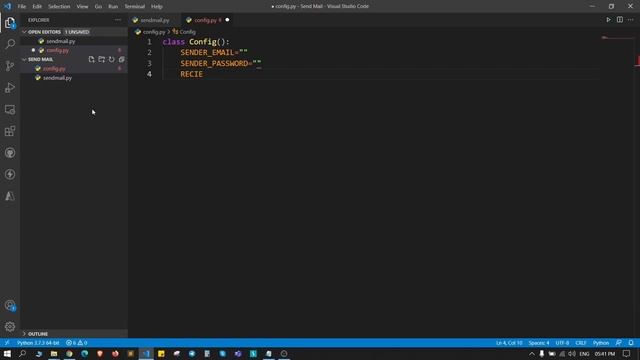The width and height of the screenshot is (640, 360).
Task: Open the Help menu
Action: pos(157,7)
